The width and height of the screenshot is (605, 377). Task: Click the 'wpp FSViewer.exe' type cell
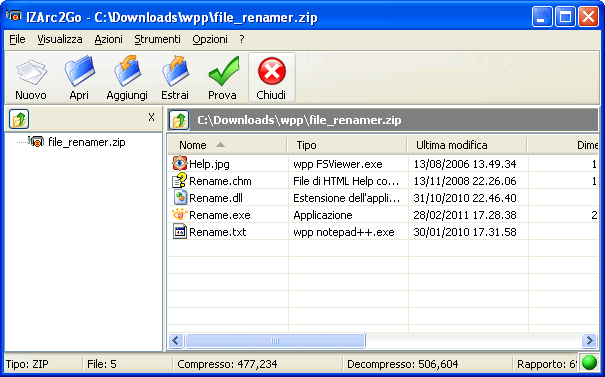click(338, 164)
